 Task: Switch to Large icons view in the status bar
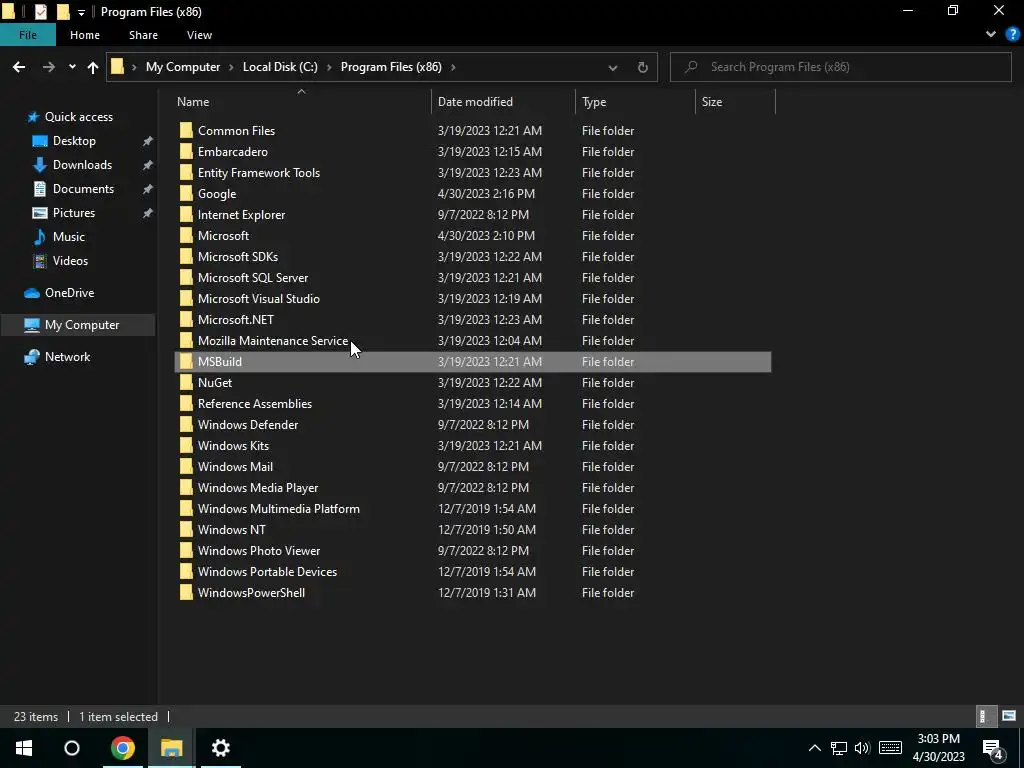point(1009,716)
